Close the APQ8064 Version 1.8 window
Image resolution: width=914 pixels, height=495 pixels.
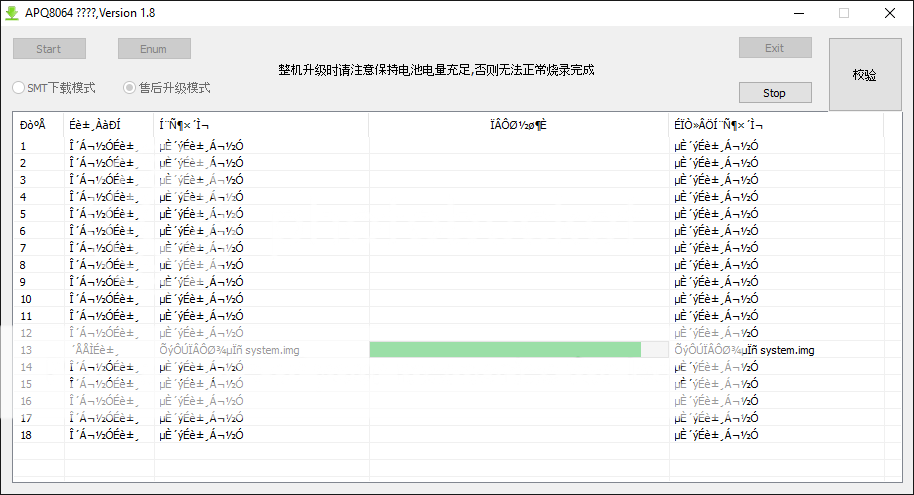click(x=890, y=13)
